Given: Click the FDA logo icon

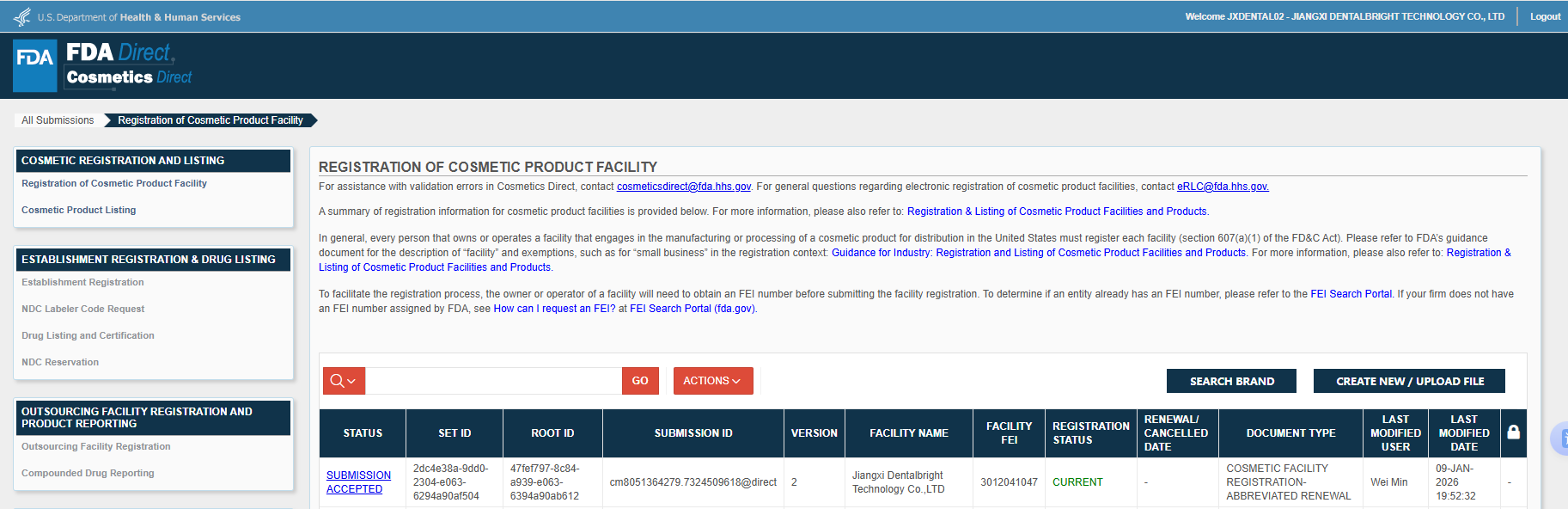Looking at the screenshot, I should [x=35, y=65].
